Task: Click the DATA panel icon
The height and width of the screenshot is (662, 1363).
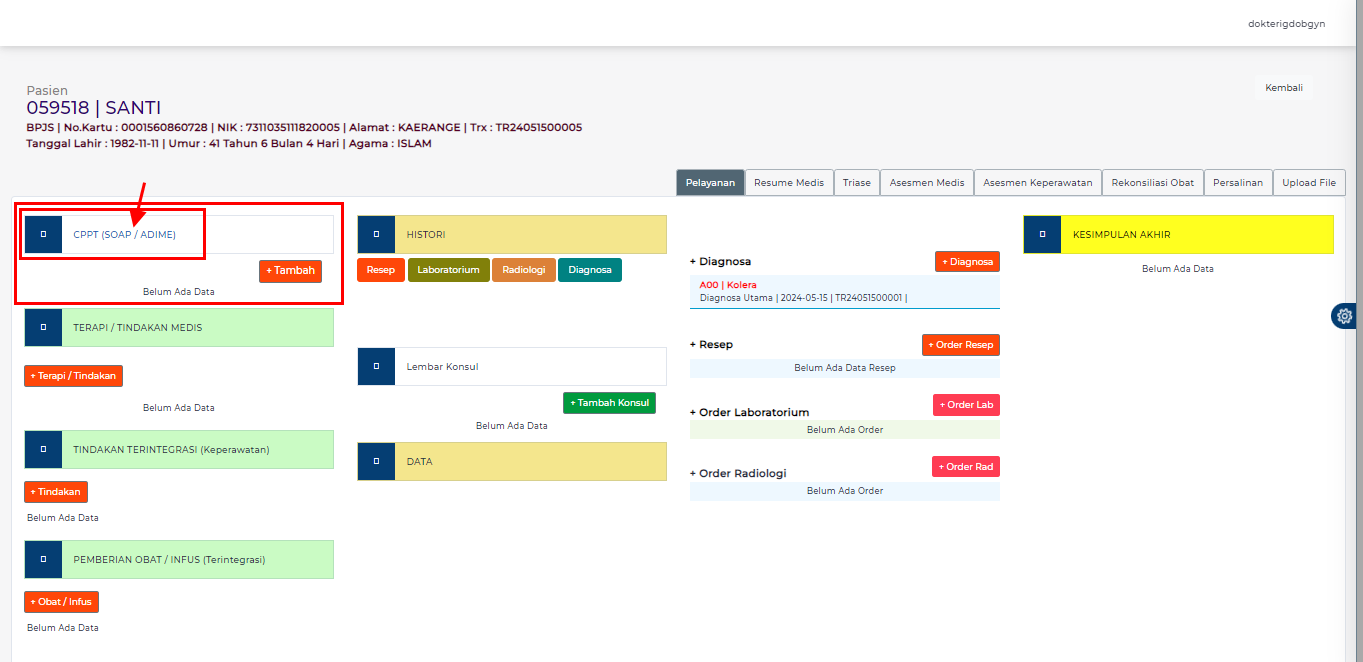Action: (376, 461)
